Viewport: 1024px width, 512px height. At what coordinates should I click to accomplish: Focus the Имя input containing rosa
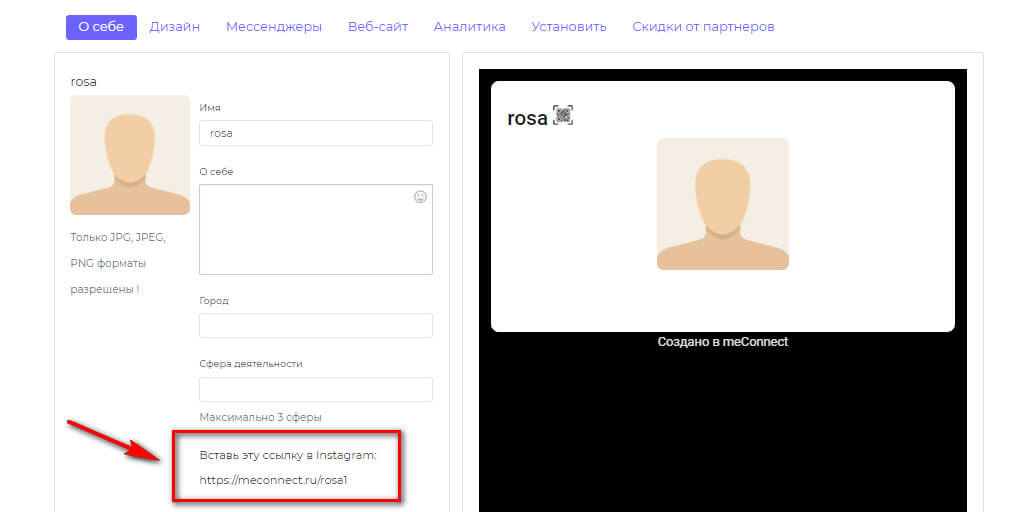[316, 133]
